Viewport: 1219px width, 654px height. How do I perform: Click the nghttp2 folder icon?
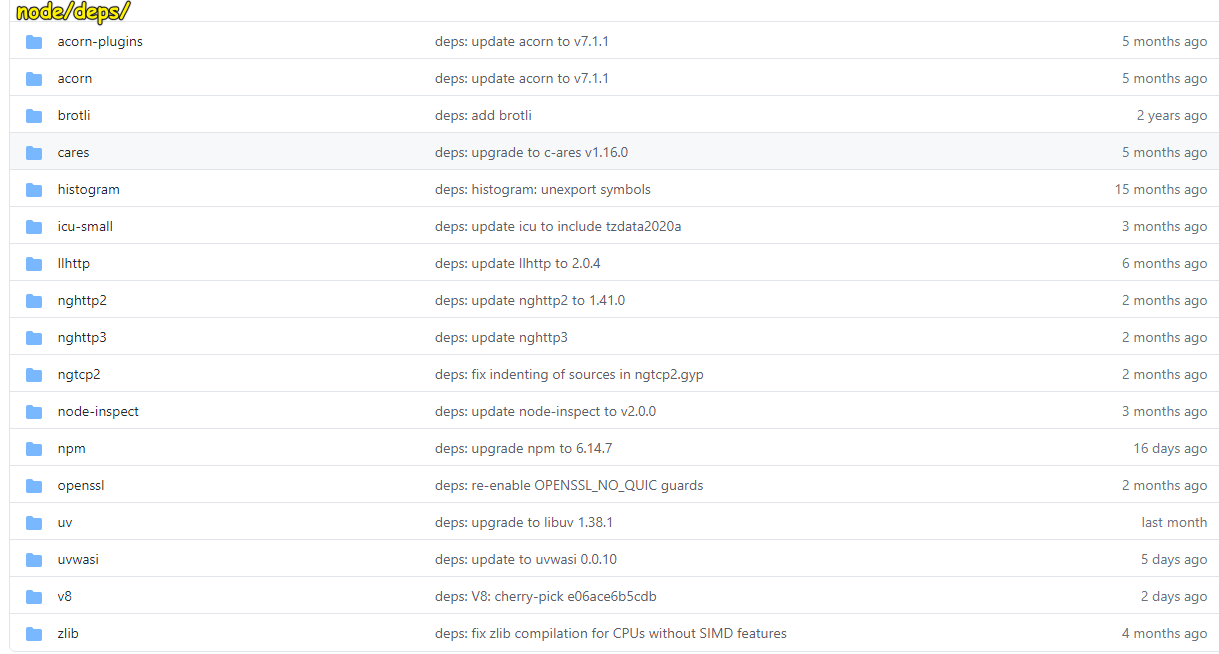[x=34, y=301]
